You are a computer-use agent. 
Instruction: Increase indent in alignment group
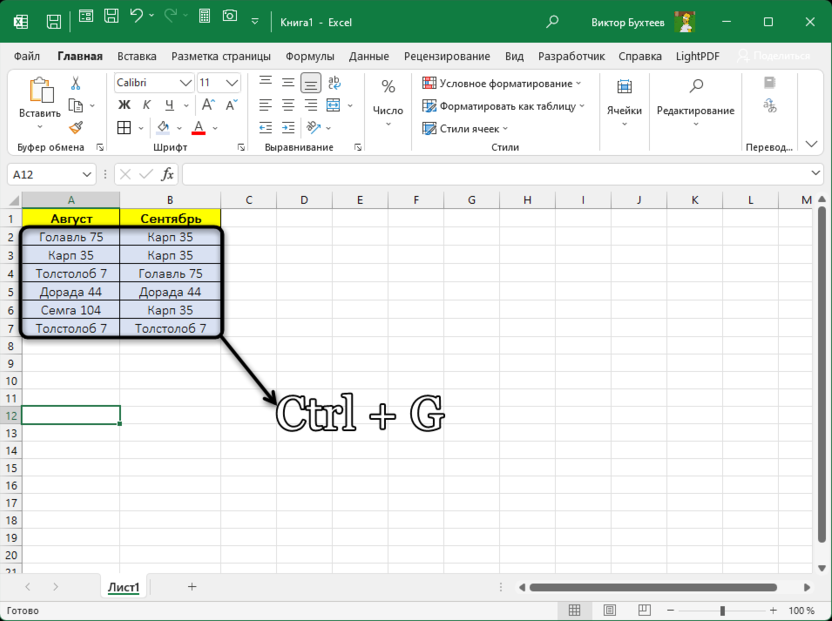[288, 127]
